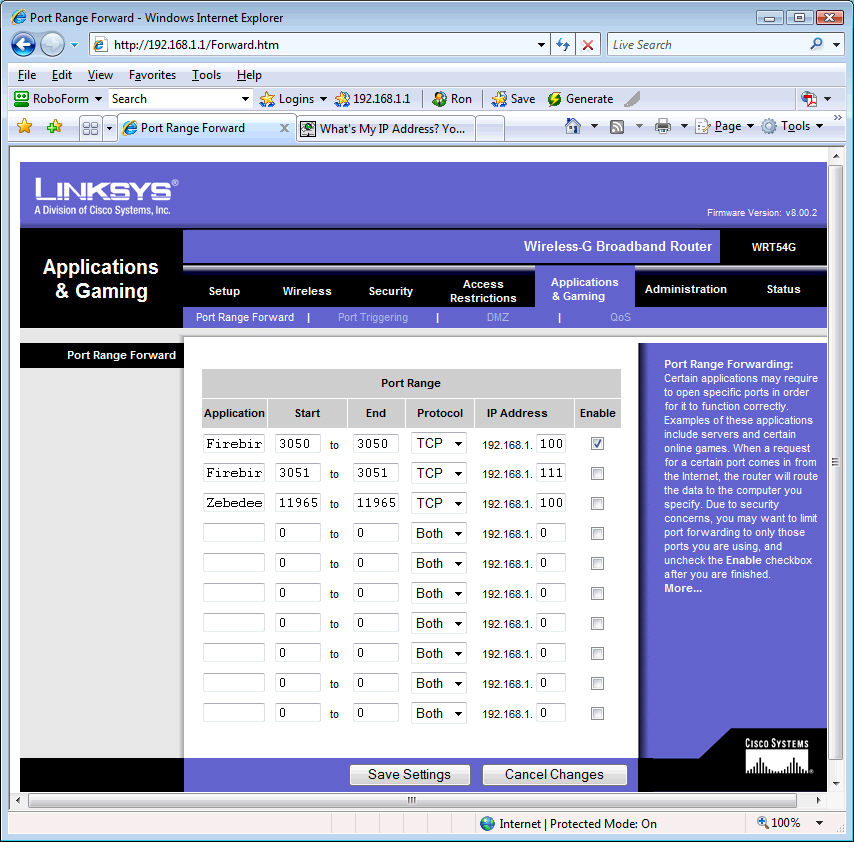Refresh the page with the refresh icon
The width and height of the screenshot is (854, 842).
563,45
